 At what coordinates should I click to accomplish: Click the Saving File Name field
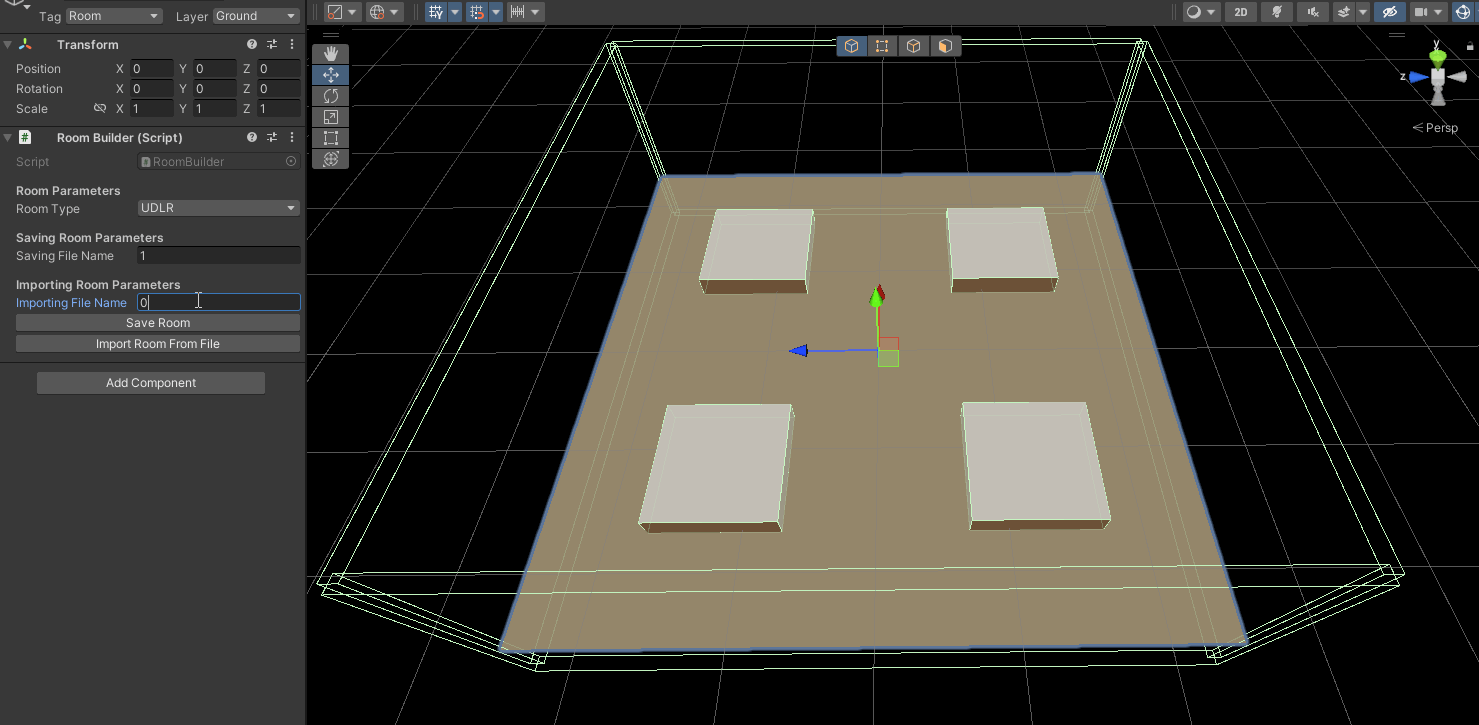pos(219,256)
